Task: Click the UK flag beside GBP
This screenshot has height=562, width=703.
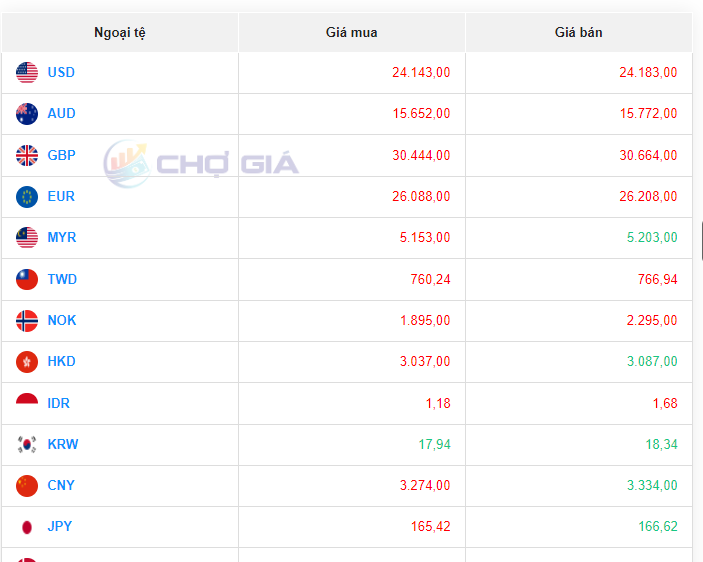Action: point(27,155)
